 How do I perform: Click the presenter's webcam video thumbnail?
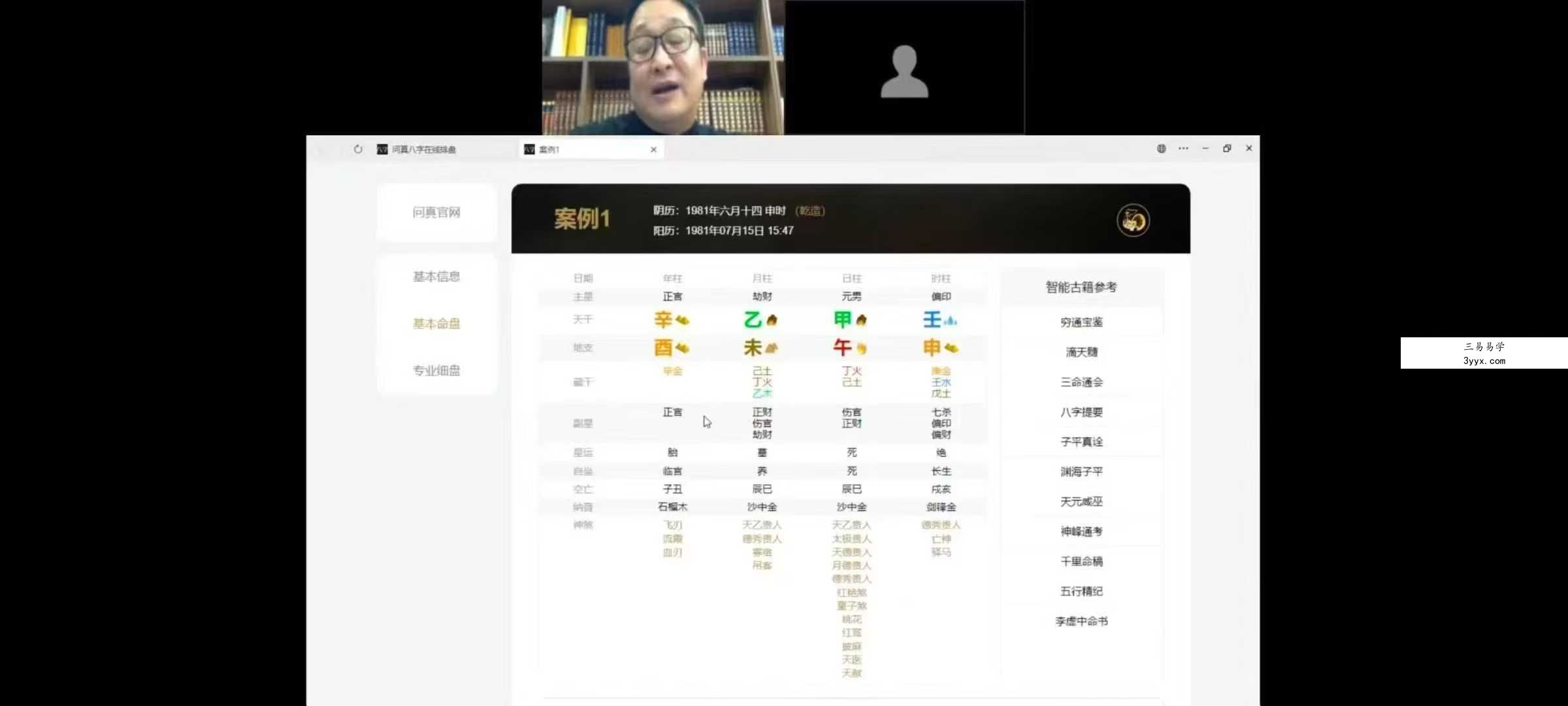(x=662, y=67)
